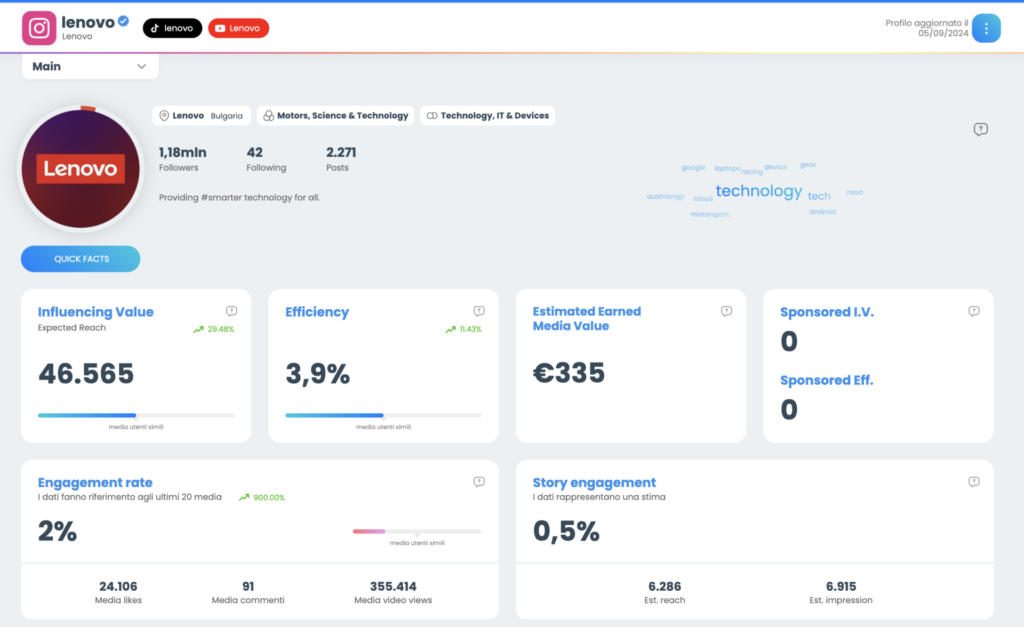Click the 'technology' word in cloud

759,191
